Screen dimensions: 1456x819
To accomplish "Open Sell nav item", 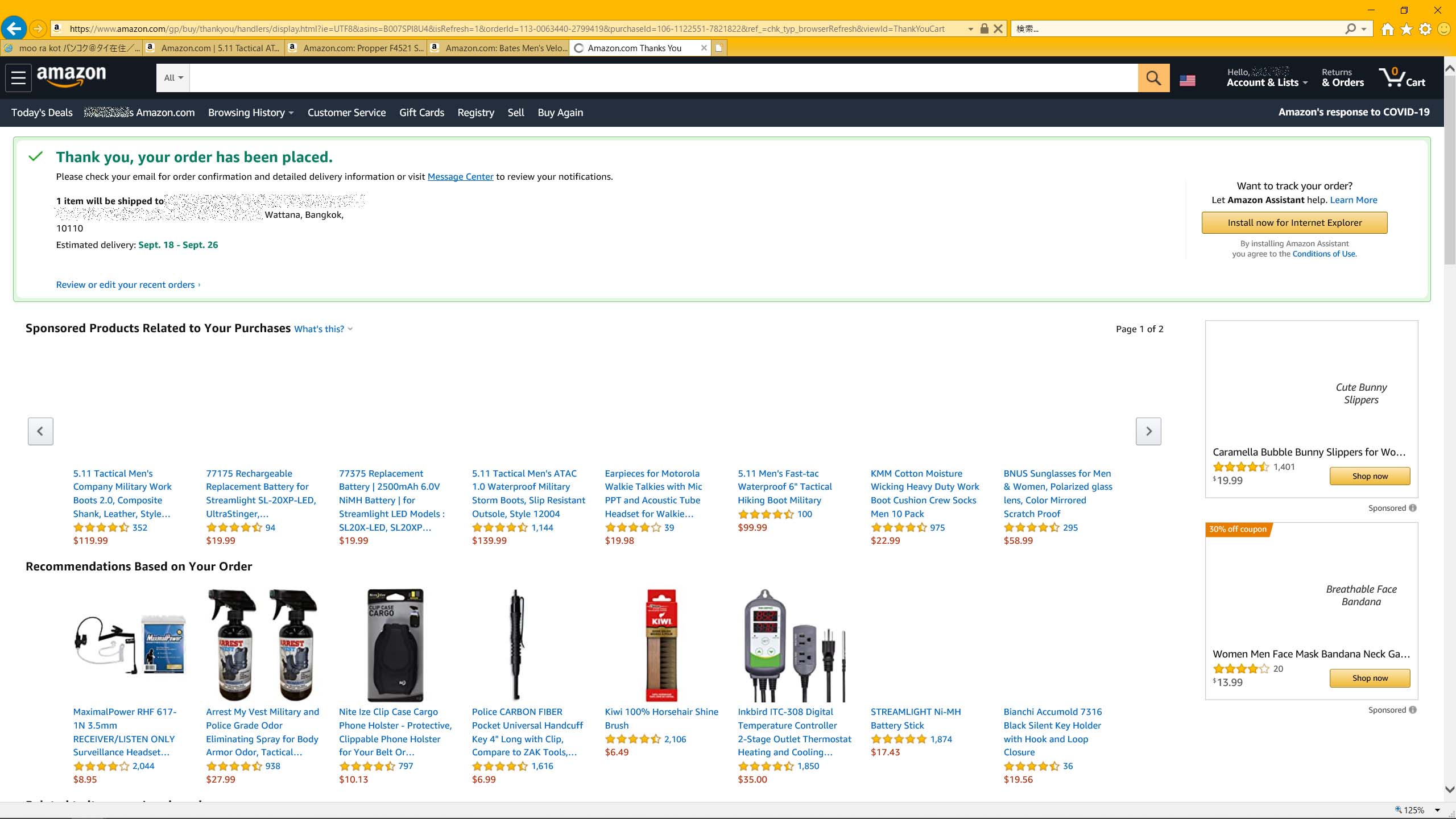I will pos(516,113).
